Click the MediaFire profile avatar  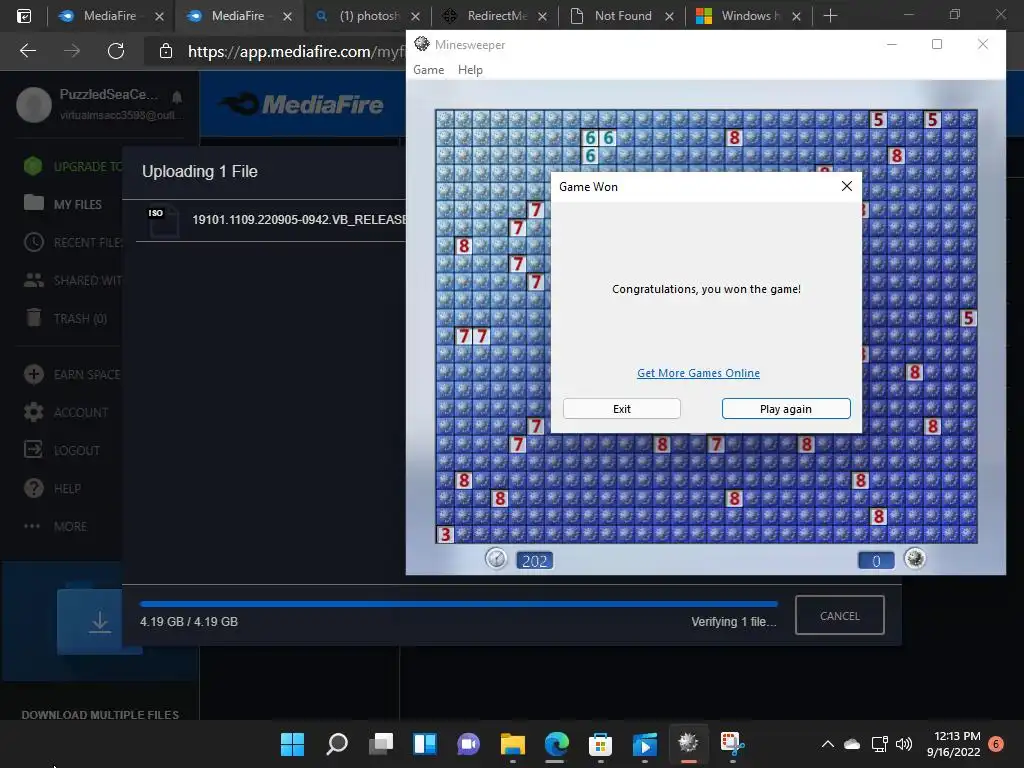[x=34, y=104]
